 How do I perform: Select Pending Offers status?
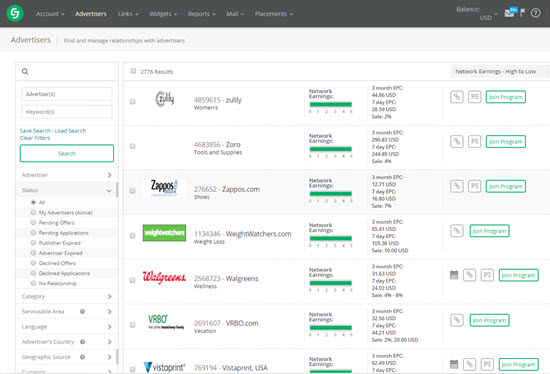coord(33,222)
